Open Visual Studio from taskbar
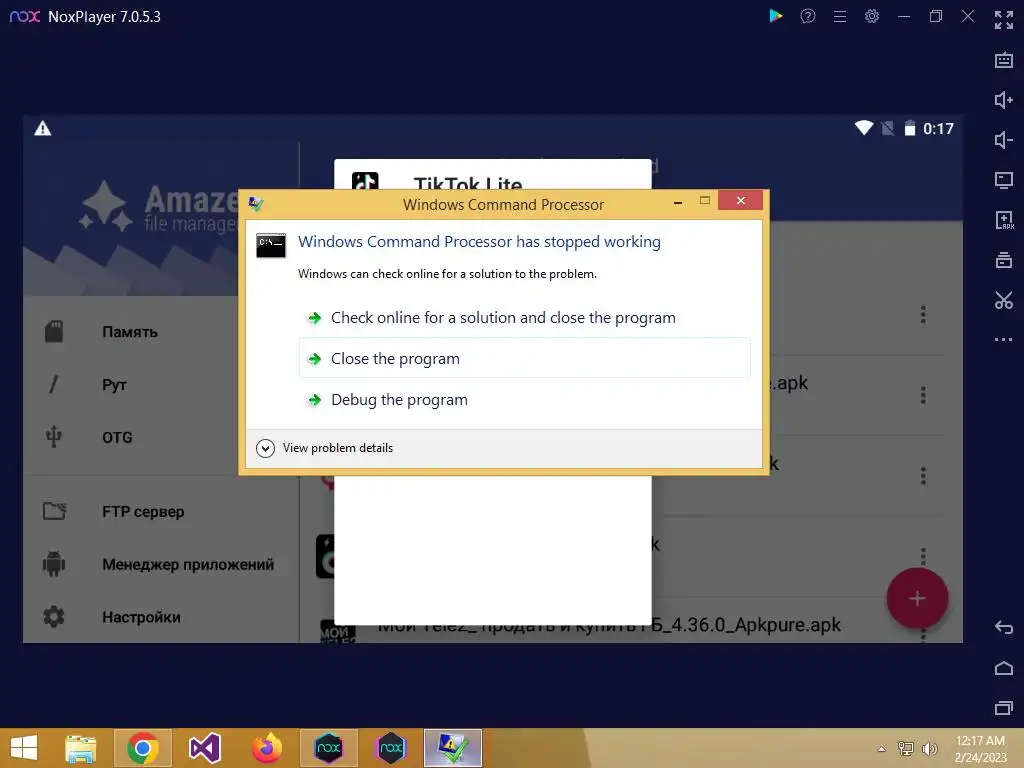The image size is (1024, 768). click(204, 748)
